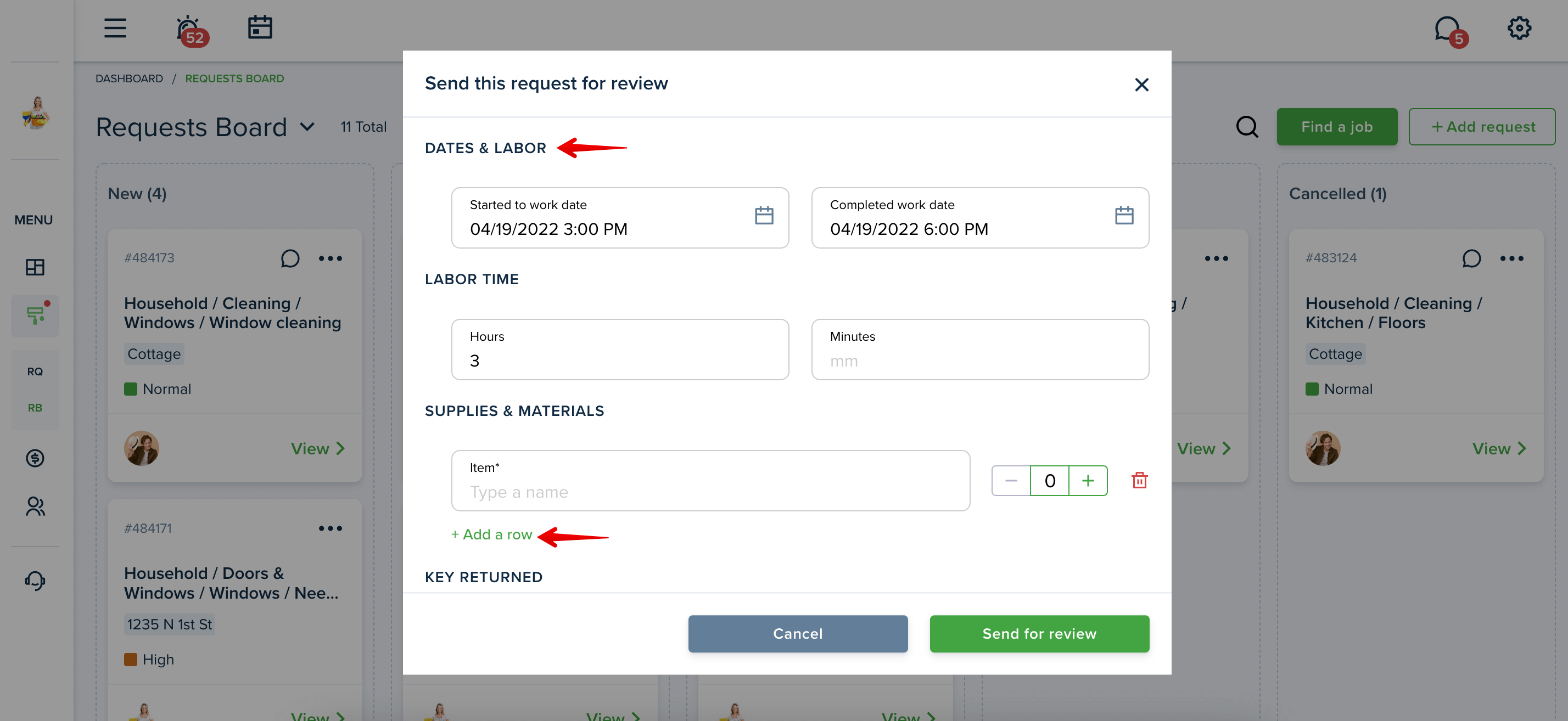Increase supply item quantity

[1088, 481]
